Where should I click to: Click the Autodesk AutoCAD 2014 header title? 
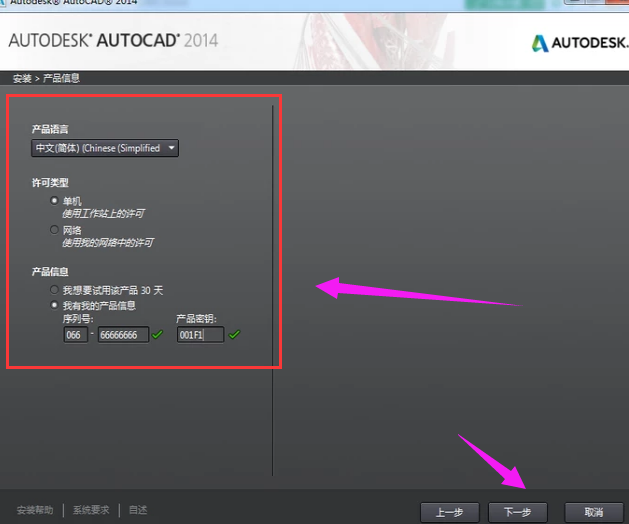[x=113, y=41]
